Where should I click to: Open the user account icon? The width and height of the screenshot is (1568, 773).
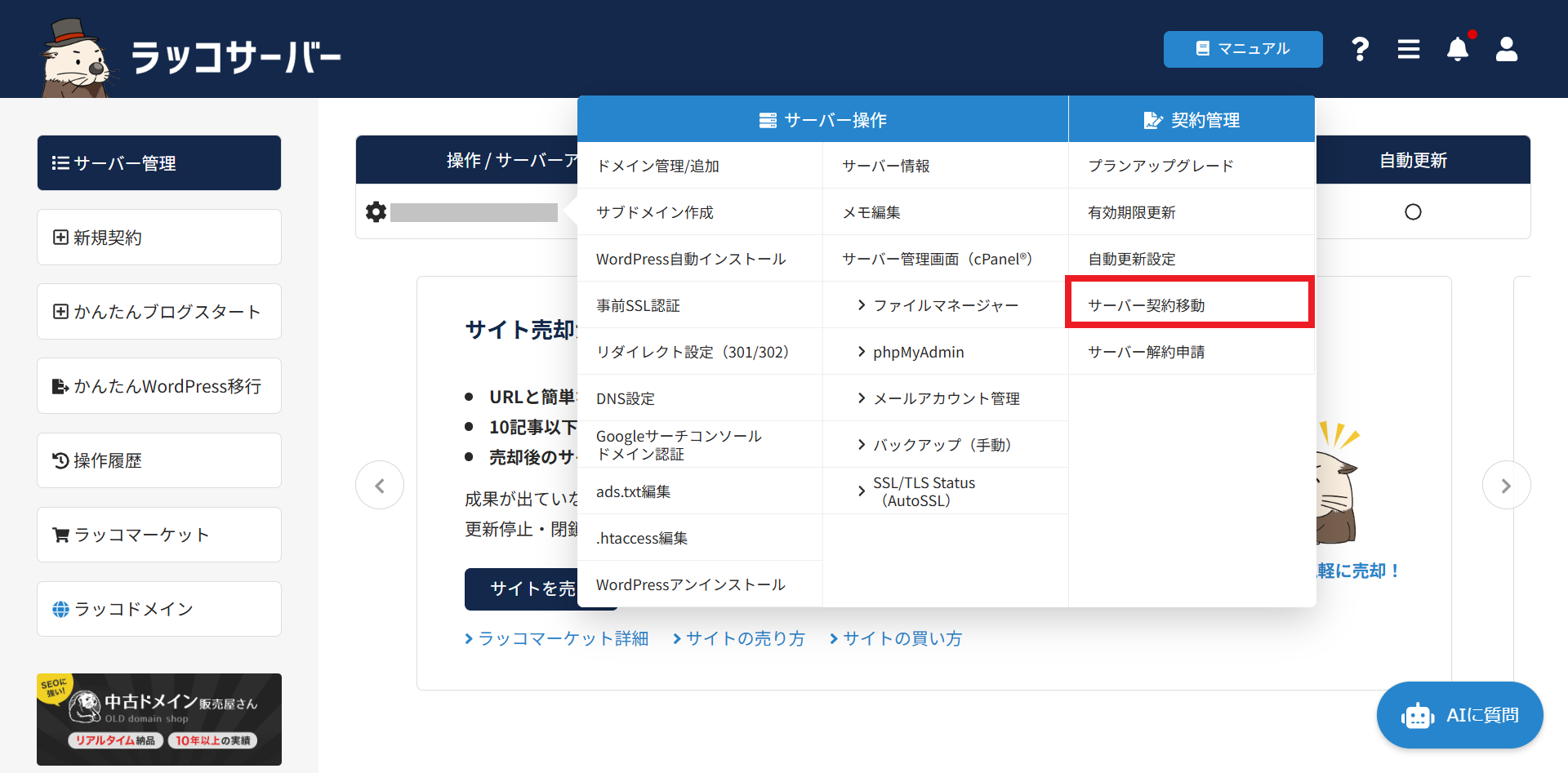tap(1507, 49)
